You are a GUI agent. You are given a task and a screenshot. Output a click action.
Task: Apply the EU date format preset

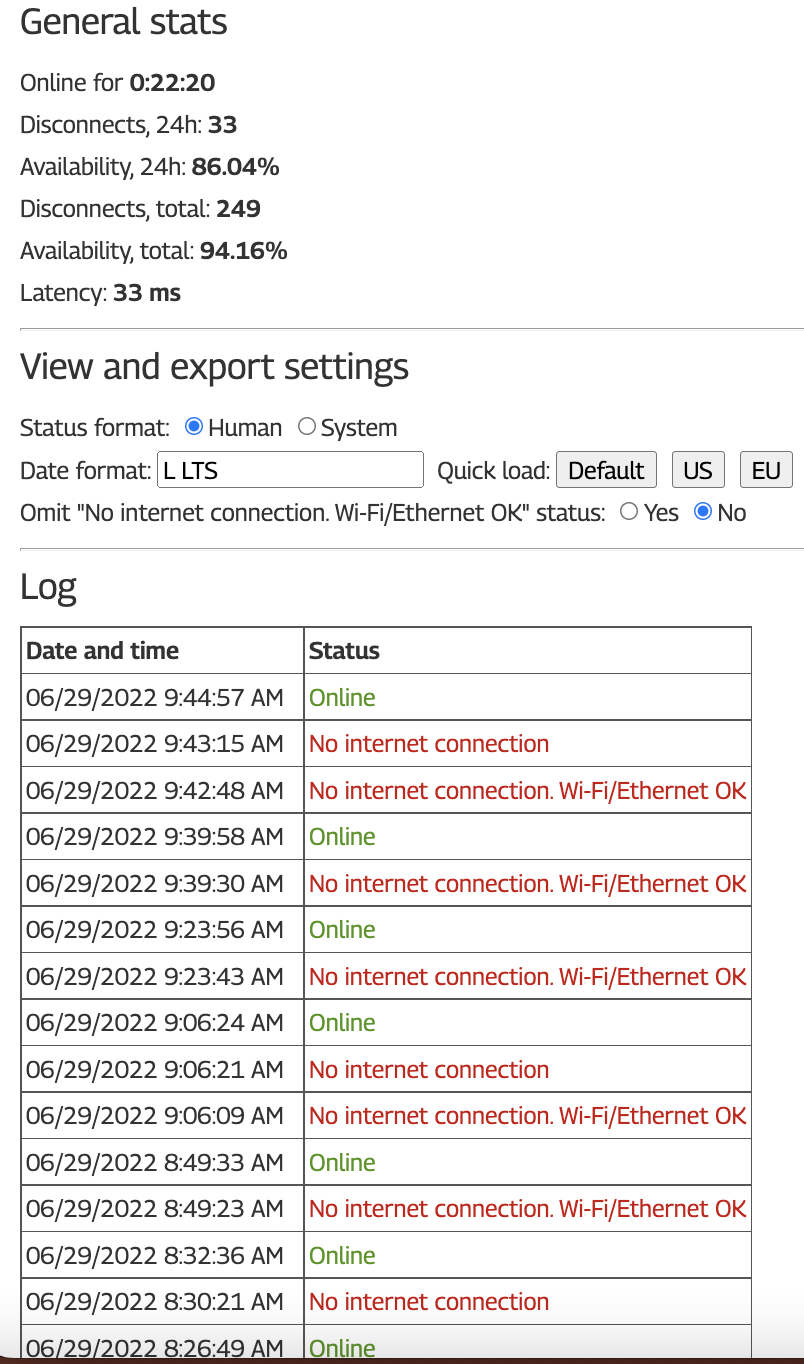pyautogui.click(x=766, y=469)
